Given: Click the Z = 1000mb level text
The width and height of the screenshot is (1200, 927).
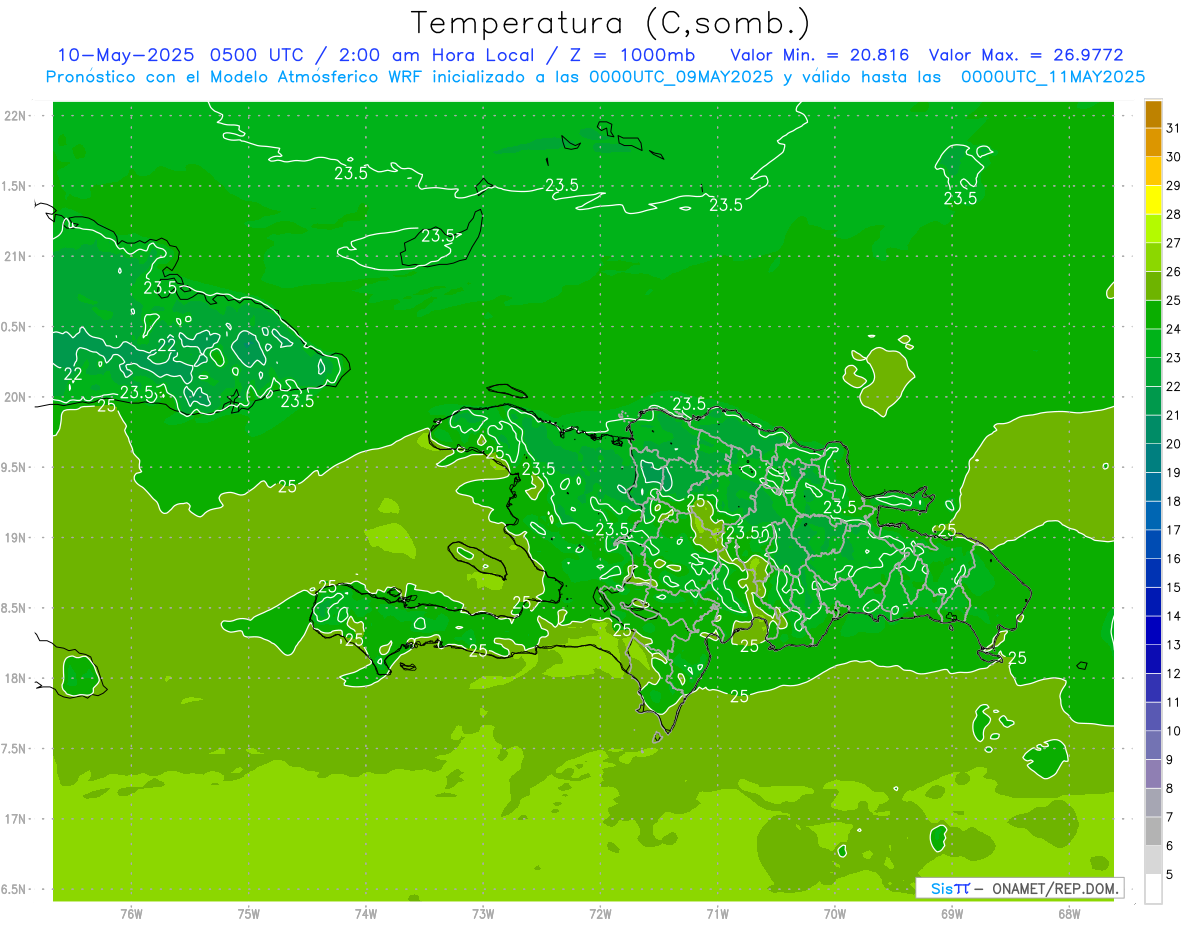Looking at the screenshot, I should pyautogui.click(x=629, y=55).
